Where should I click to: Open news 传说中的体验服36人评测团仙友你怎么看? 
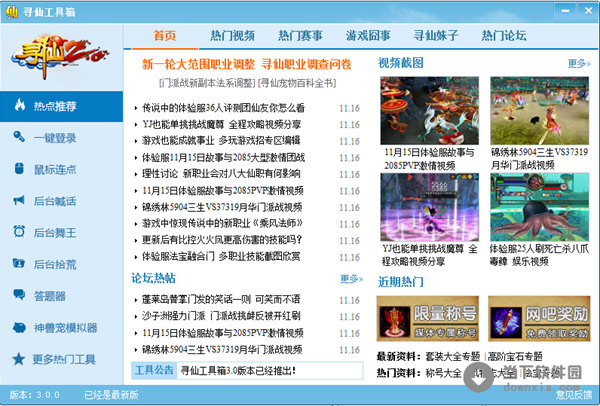tap(223, 108)
